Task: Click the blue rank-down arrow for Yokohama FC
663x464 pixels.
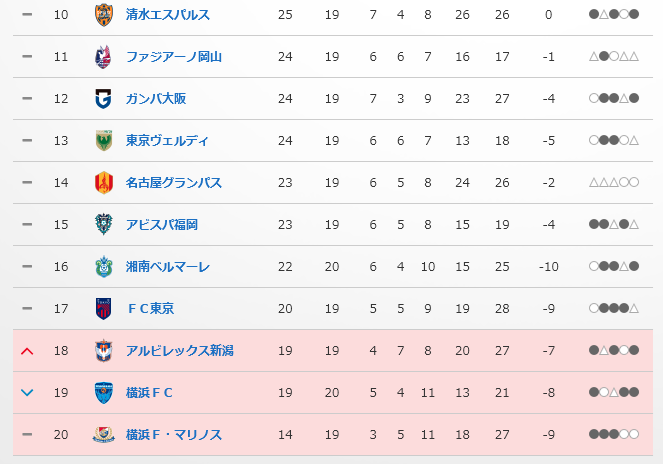Action: (x=27, y=393)
